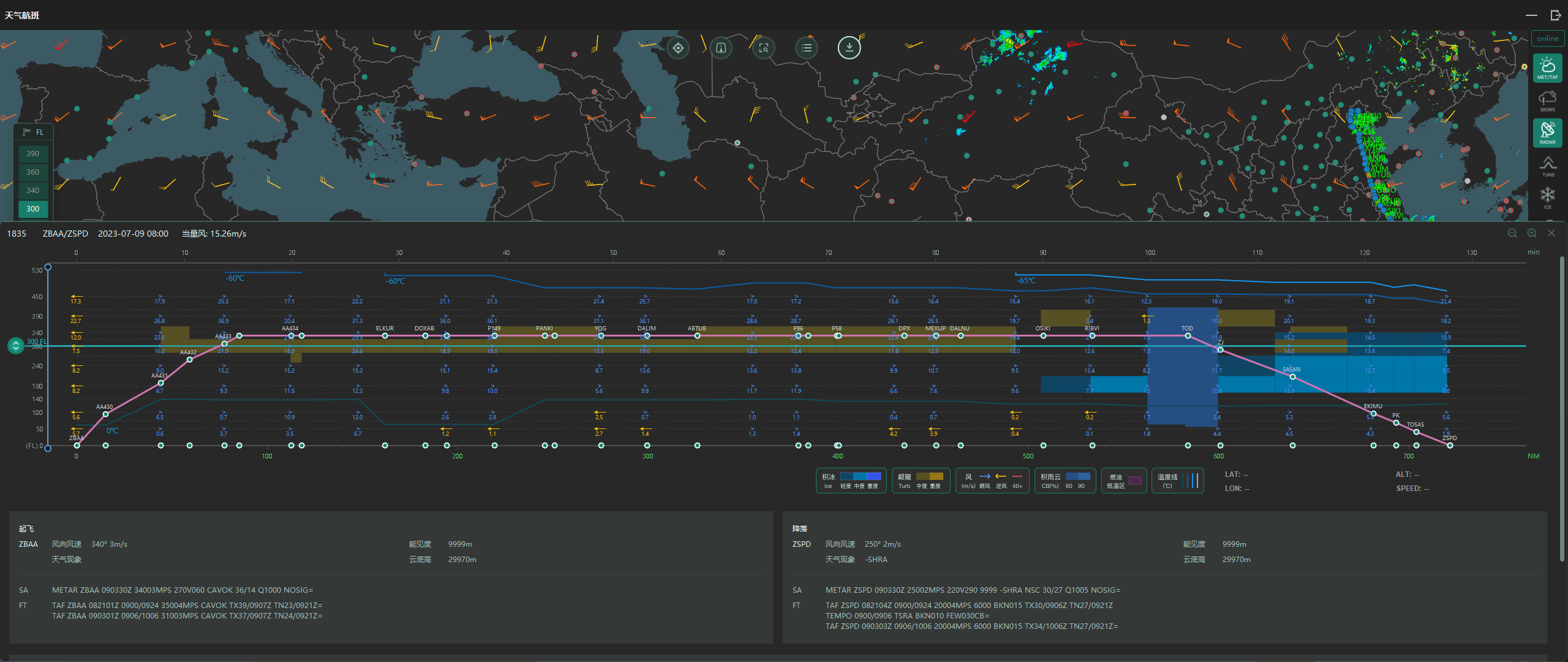Viewport: 1568px width, 662px height.
Task: Click the P149 waypoint marker
Action: 494,336
